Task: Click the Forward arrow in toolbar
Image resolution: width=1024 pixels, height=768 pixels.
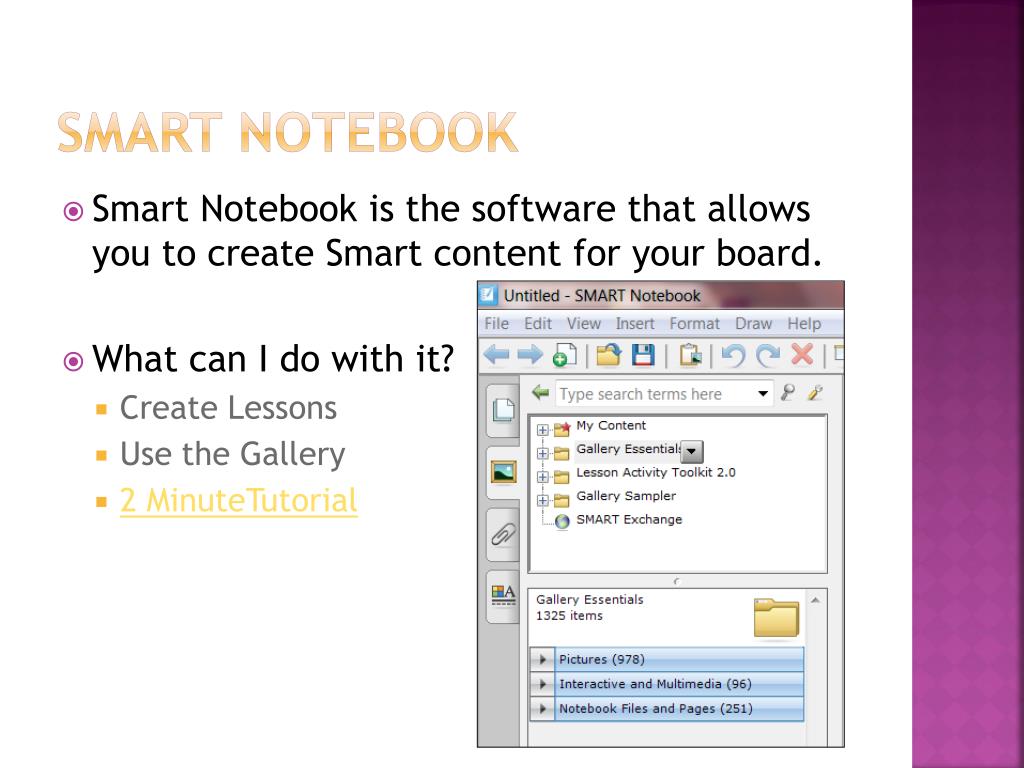Action: [530, 355]
